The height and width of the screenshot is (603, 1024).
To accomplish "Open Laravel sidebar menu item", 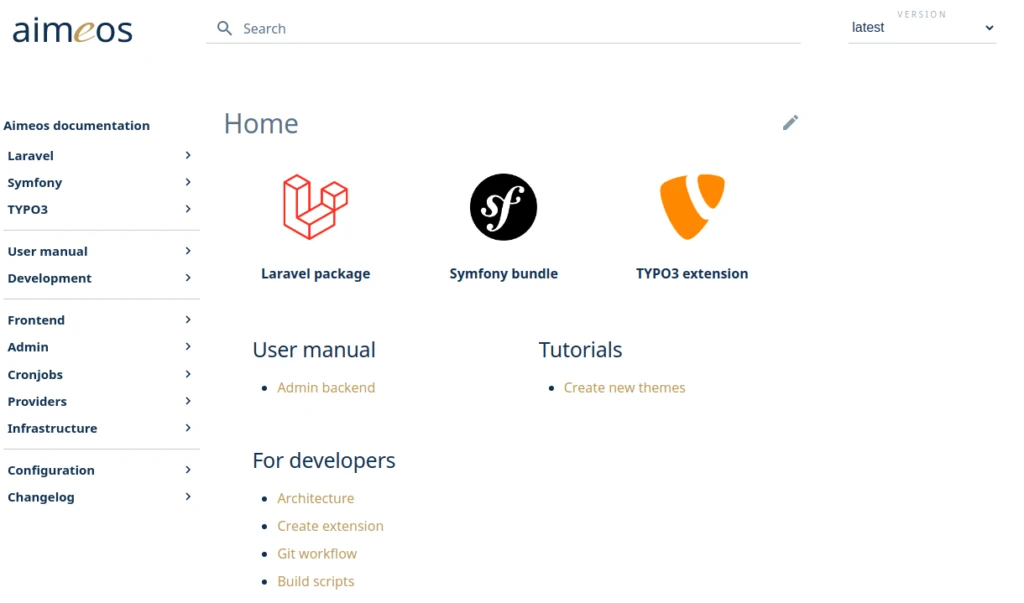I will (x=31, y=155).
